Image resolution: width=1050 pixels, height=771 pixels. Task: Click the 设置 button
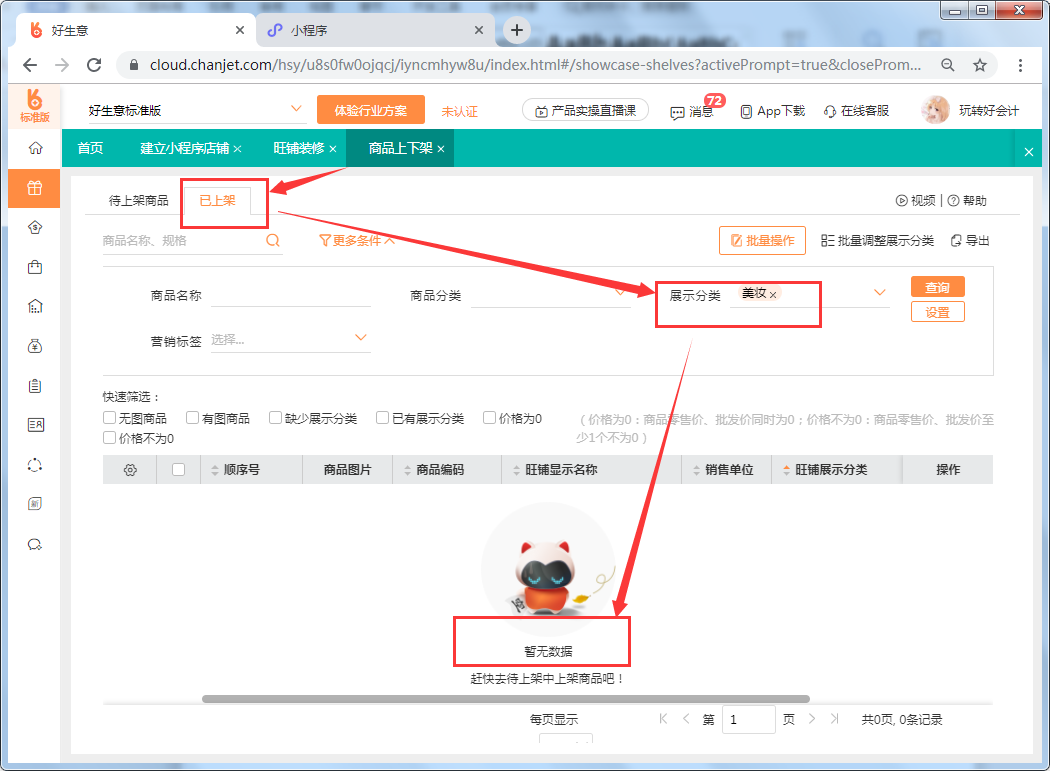click(x=938, y=312)
